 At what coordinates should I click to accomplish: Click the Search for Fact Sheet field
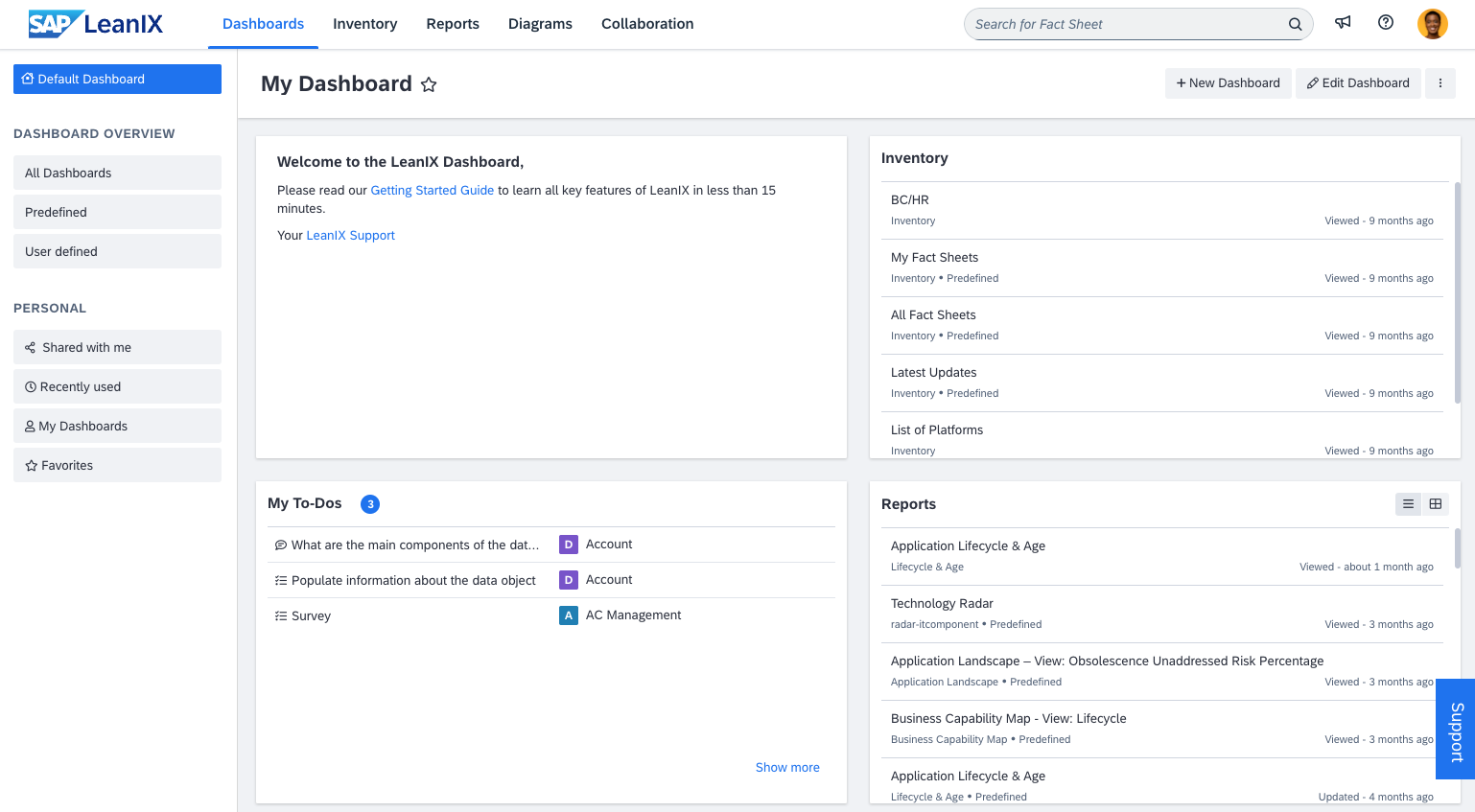click(1138, 24)
